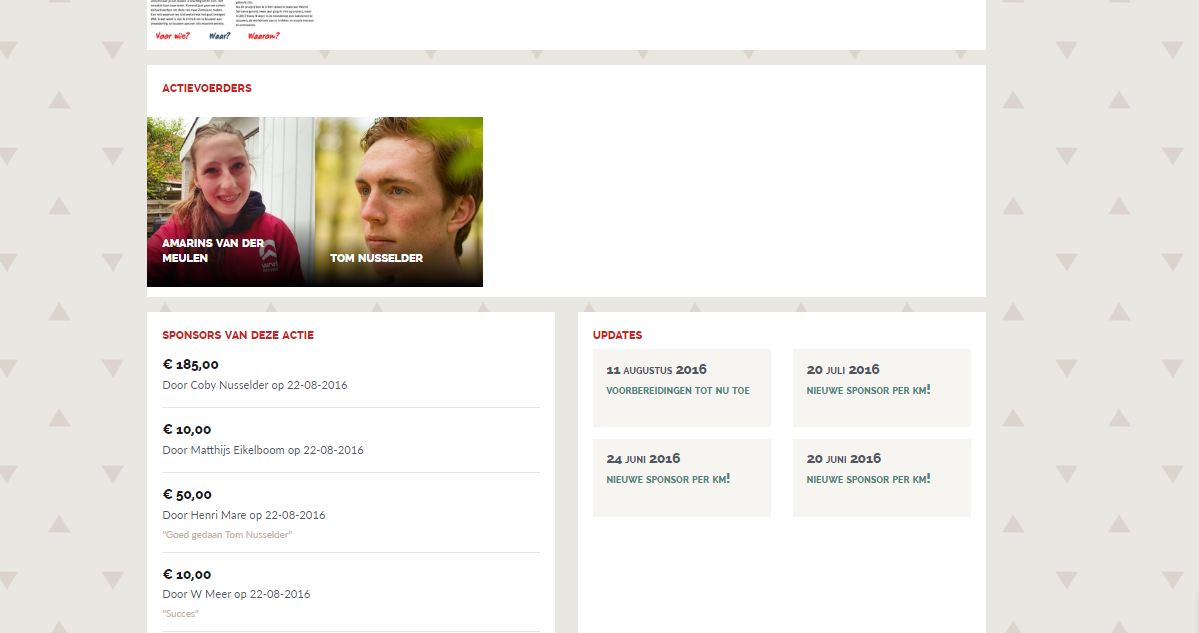Click the 'Updates' section heading
Screen dimensions: 1199x633
click(x=617, y=335)
